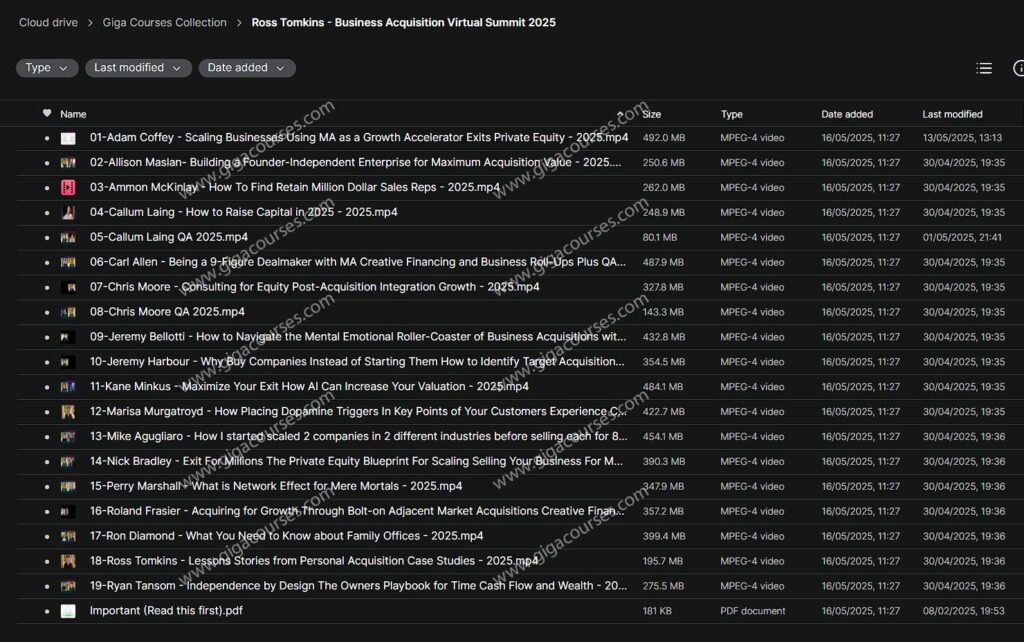Image resolution: width=1024 pixels, height=642 pixels.
Task: Click the list view icon
Action: point(984,68)
